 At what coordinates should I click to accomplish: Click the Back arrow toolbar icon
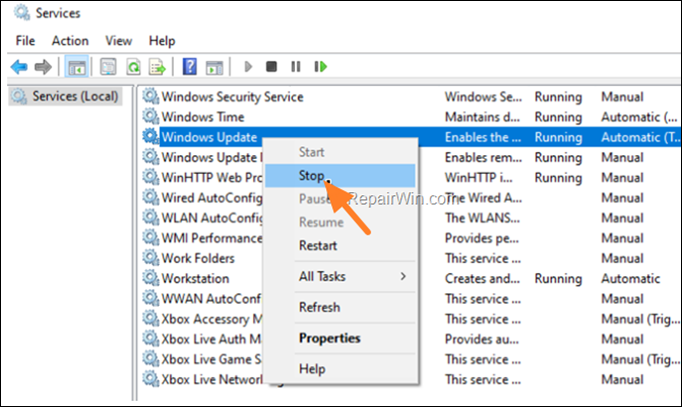click(19, 67)
